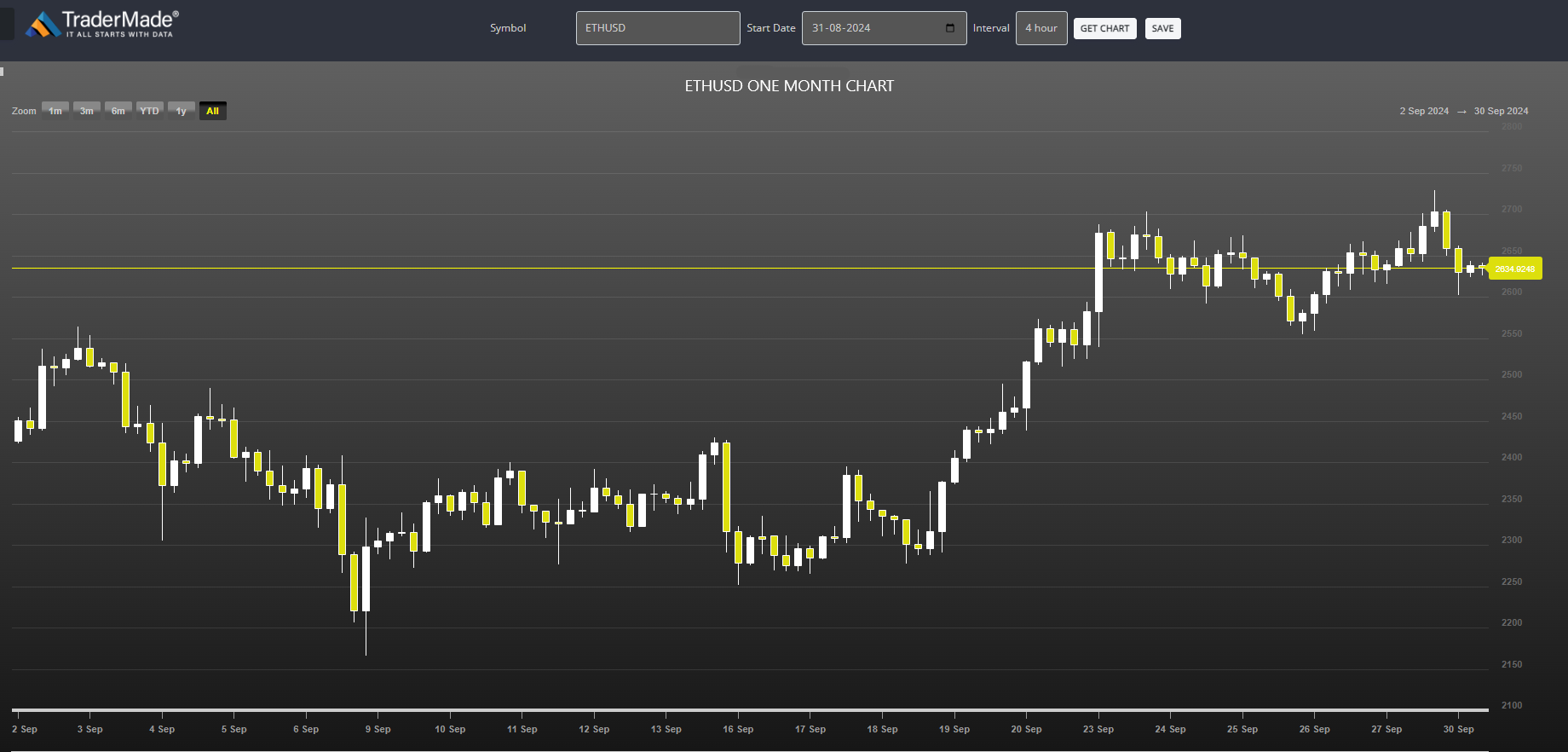Click the 2550 price axis label

point(1512,333)
